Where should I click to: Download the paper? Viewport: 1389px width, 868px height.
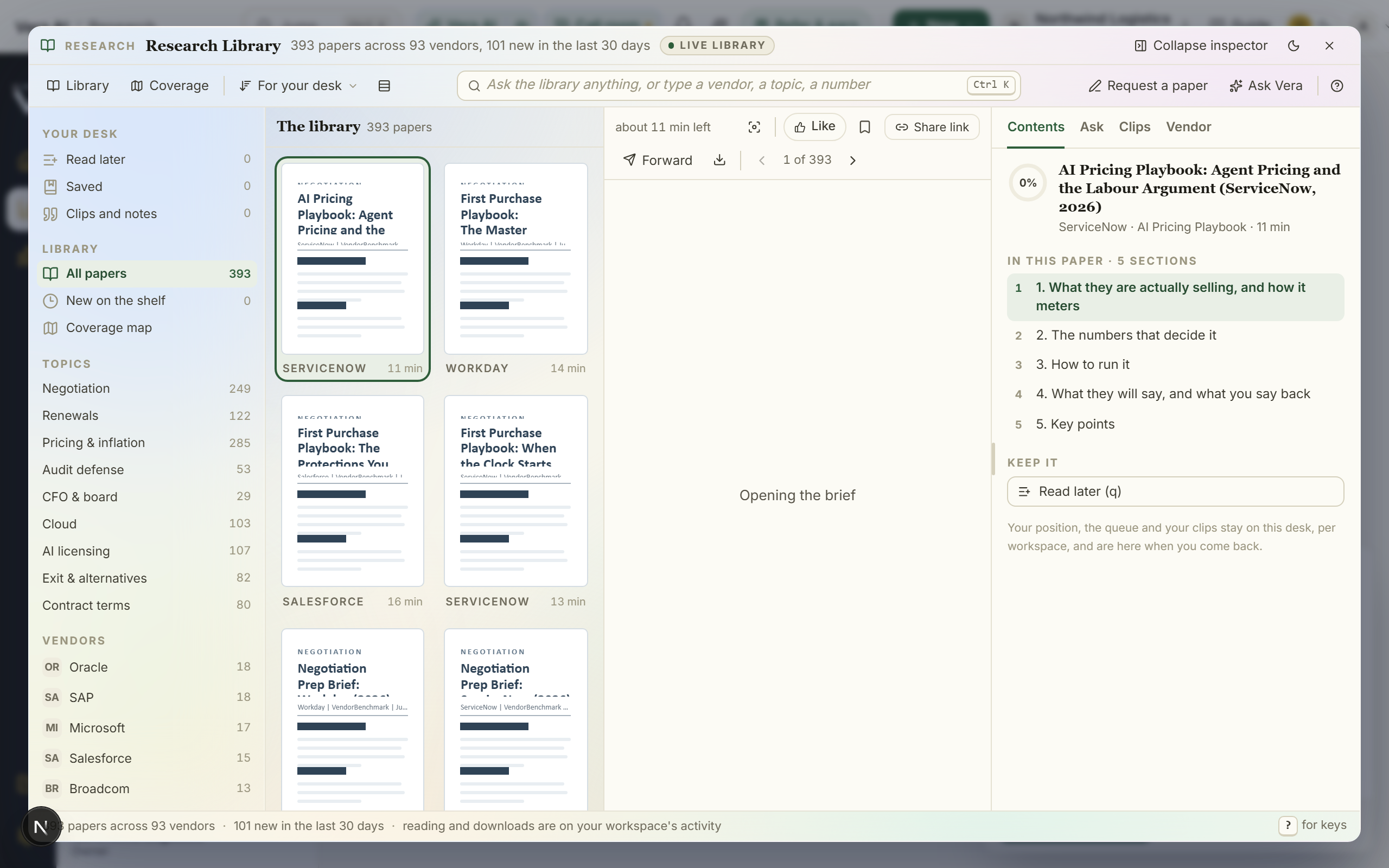click(719, 160)
